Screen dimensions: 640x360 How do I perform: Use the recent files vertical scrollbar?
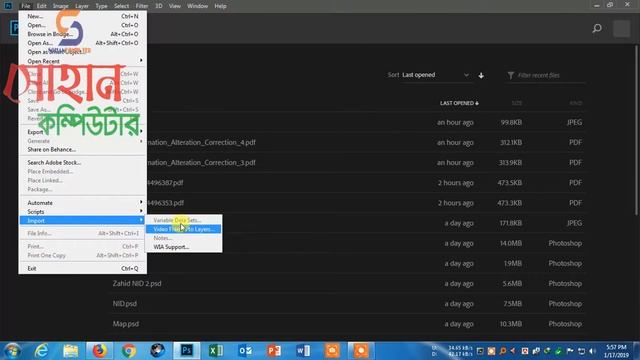tap(636, 131)
